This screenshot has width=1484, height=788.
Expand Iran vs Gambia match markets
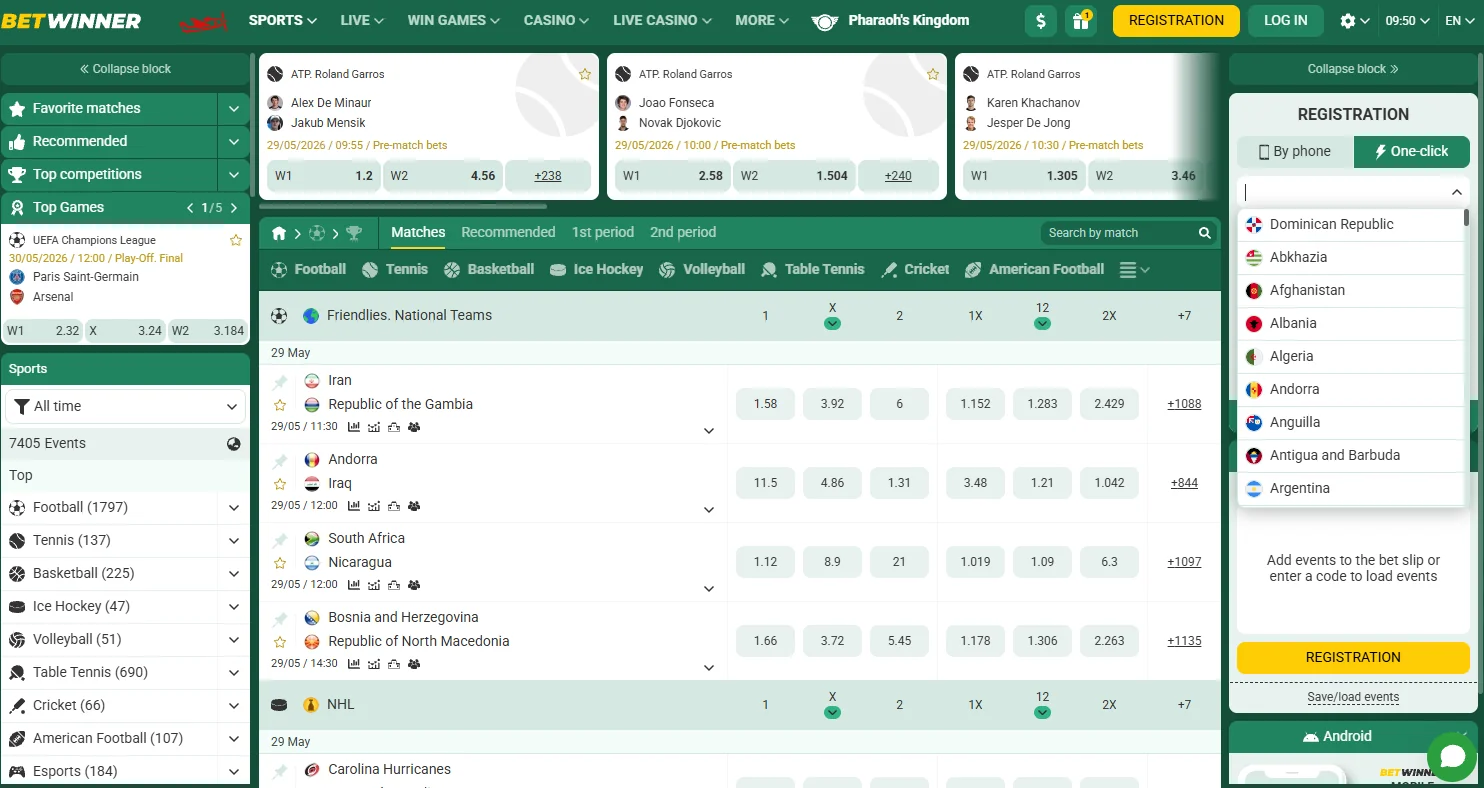click(709, 431)
